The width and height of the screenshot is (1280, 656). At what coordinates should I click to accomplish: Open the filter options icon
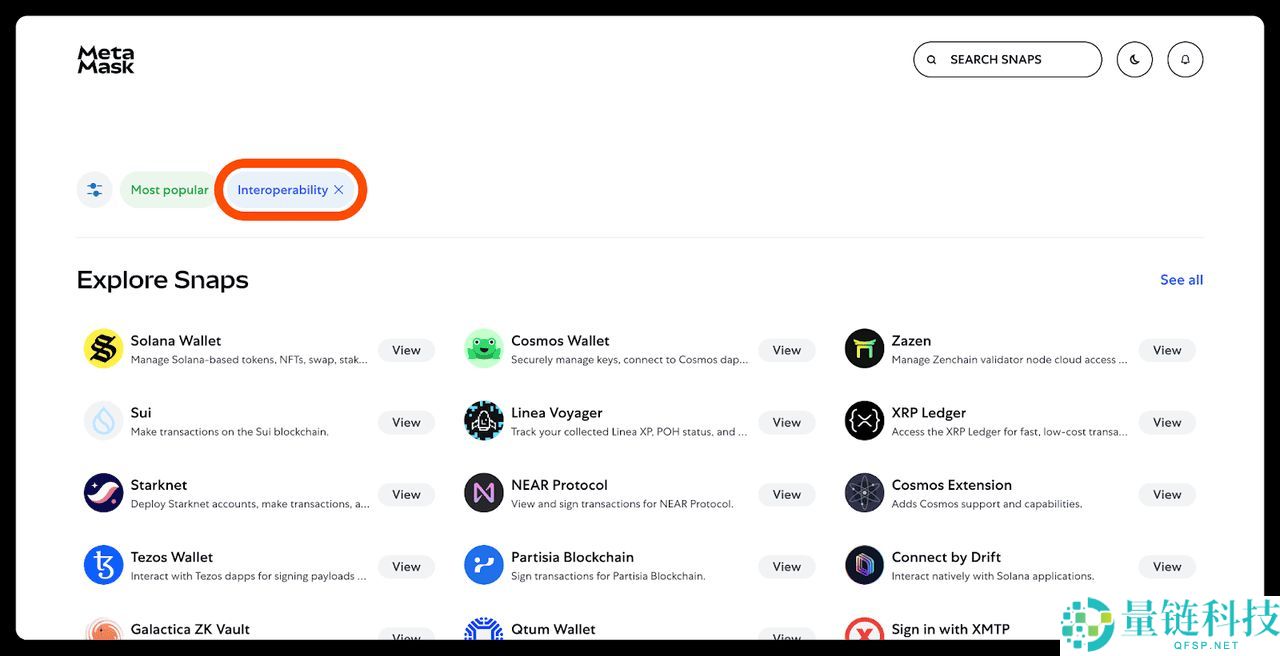point(94,190)
